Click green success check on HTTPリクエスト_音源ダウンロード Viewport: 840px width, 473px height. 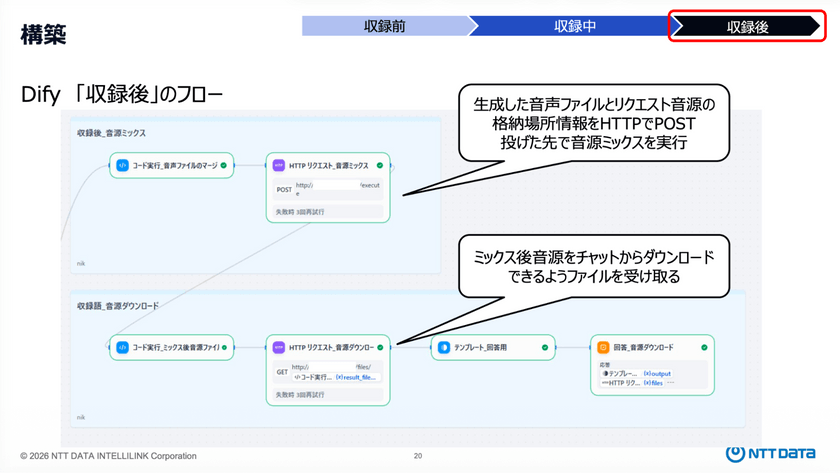380,347
